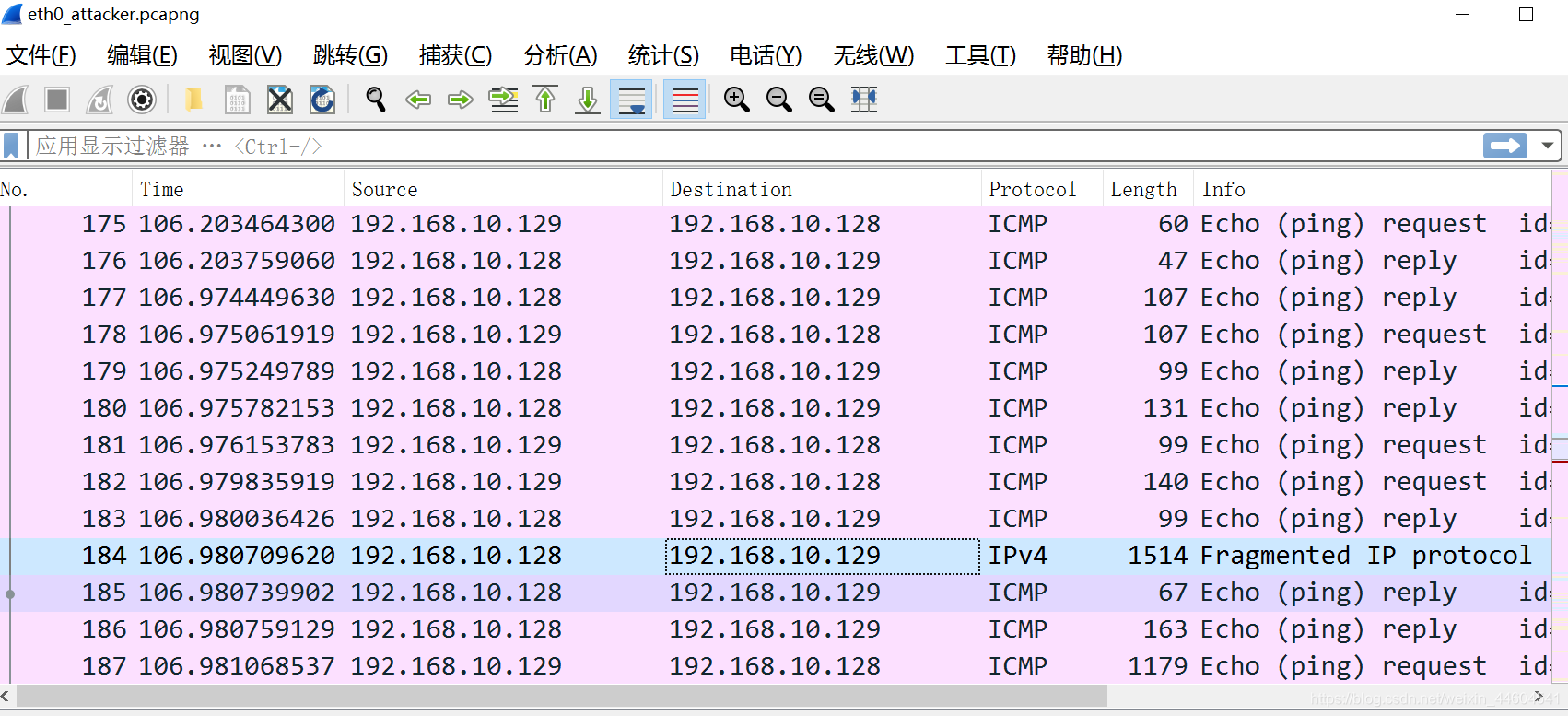
Task: Toggle packet list colorization
Action: tap(685, 99)
